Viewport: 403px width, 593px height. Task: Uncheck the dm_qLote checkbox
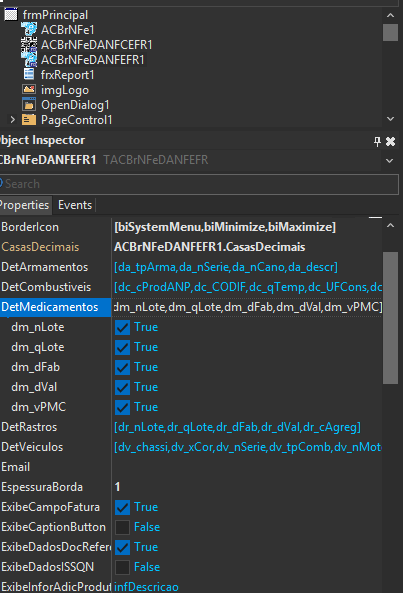122,347
